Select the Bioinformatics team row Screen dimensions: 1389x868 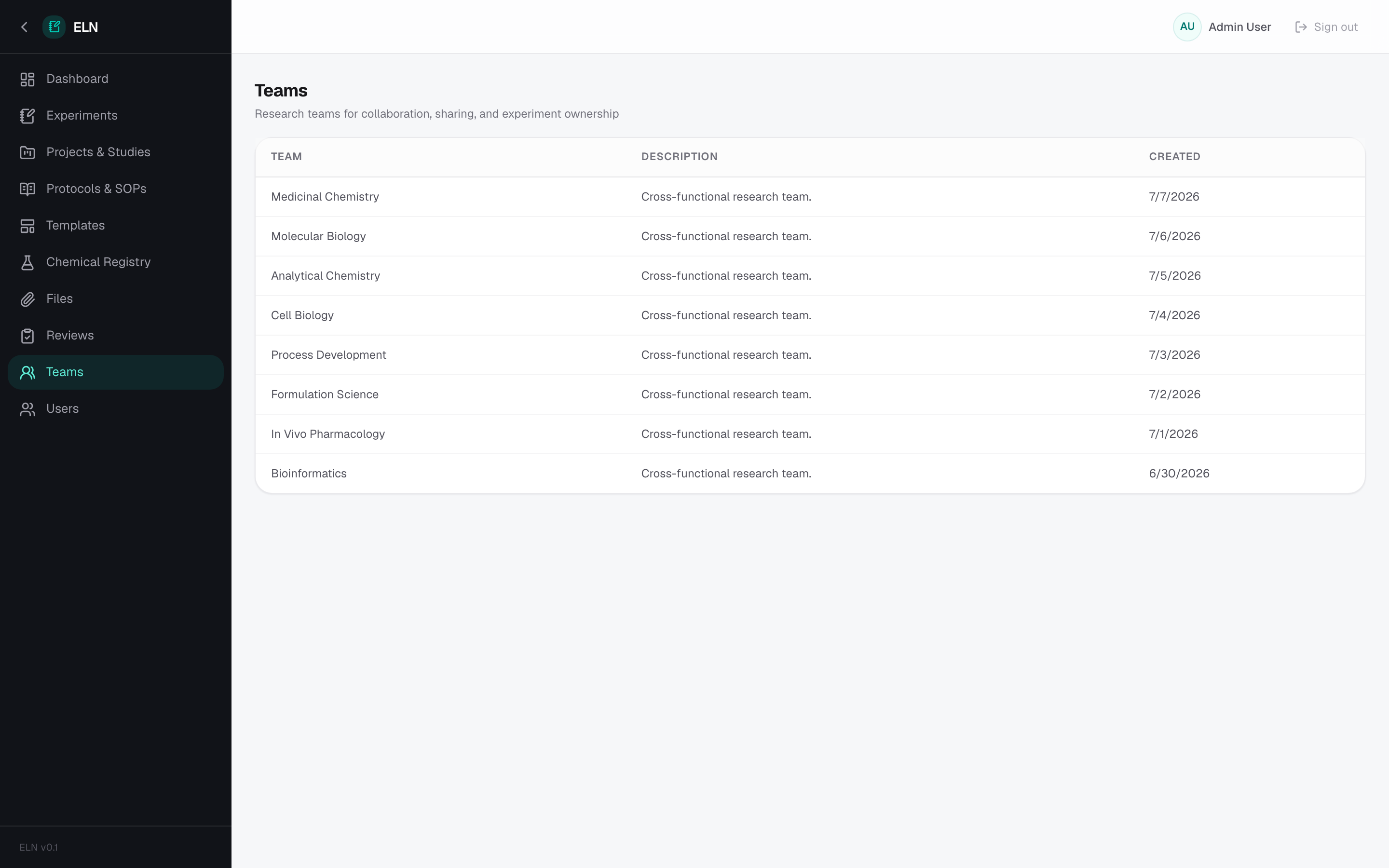coord(810,474)
